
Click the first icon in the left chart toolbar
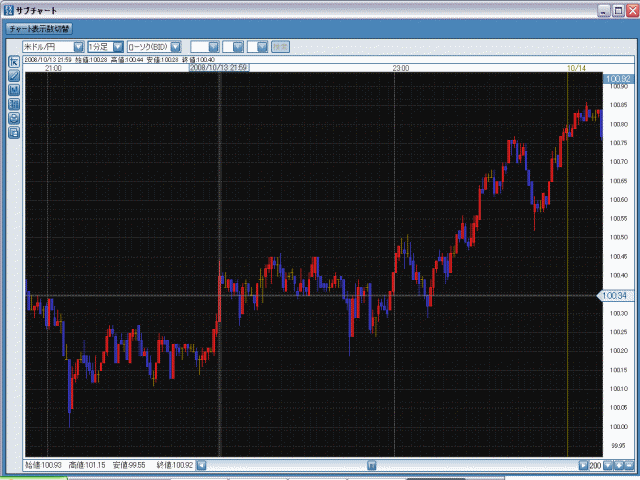[x=14, y=61]
